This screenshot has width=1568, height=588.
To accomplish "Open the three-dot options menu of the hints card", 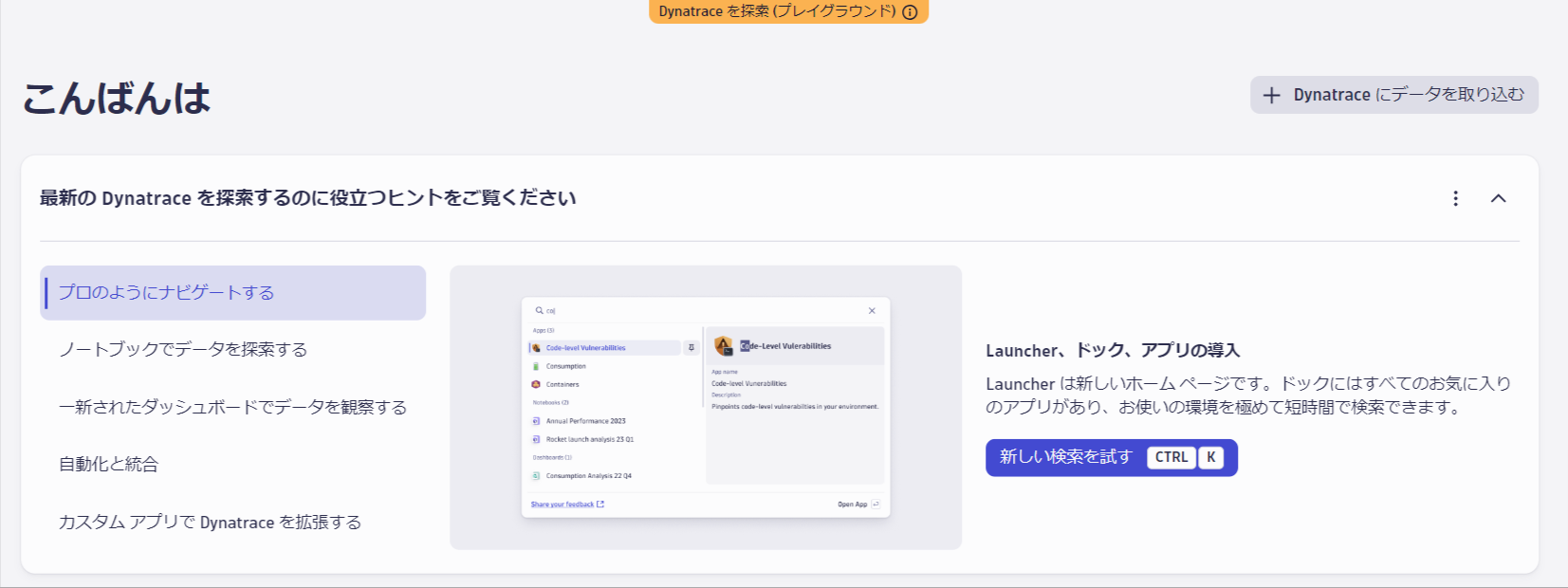I will click(x=1455, y=198).
